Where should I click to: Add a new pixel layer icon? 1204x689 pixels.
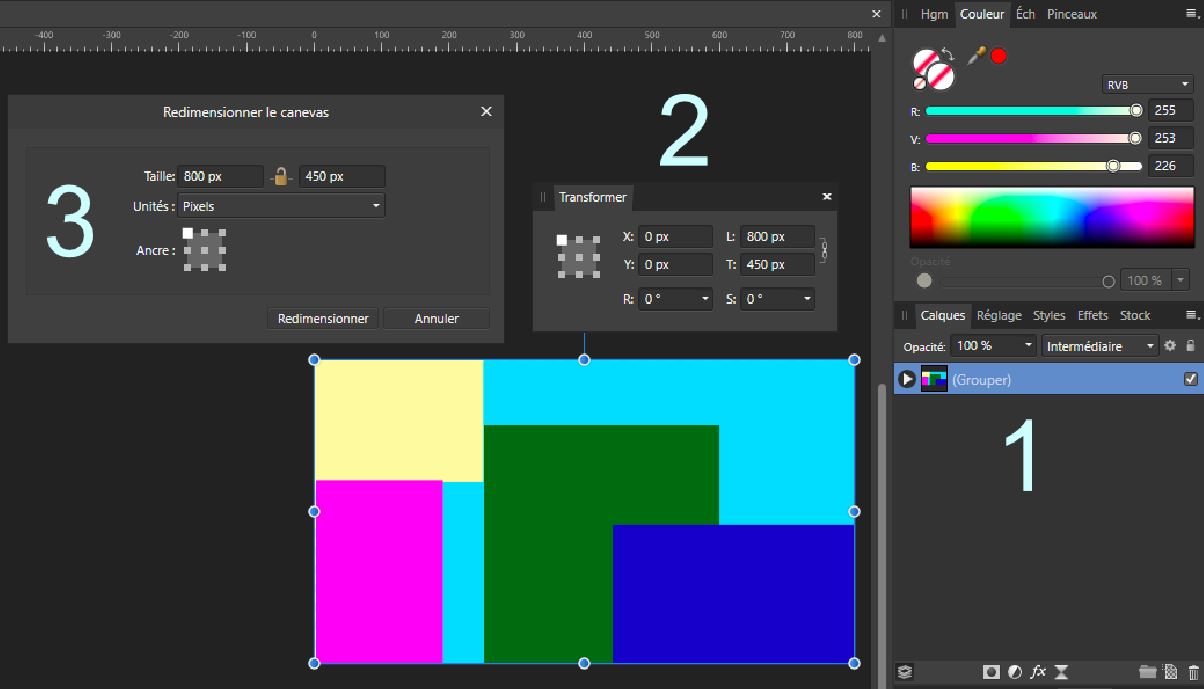[1171, 672]
